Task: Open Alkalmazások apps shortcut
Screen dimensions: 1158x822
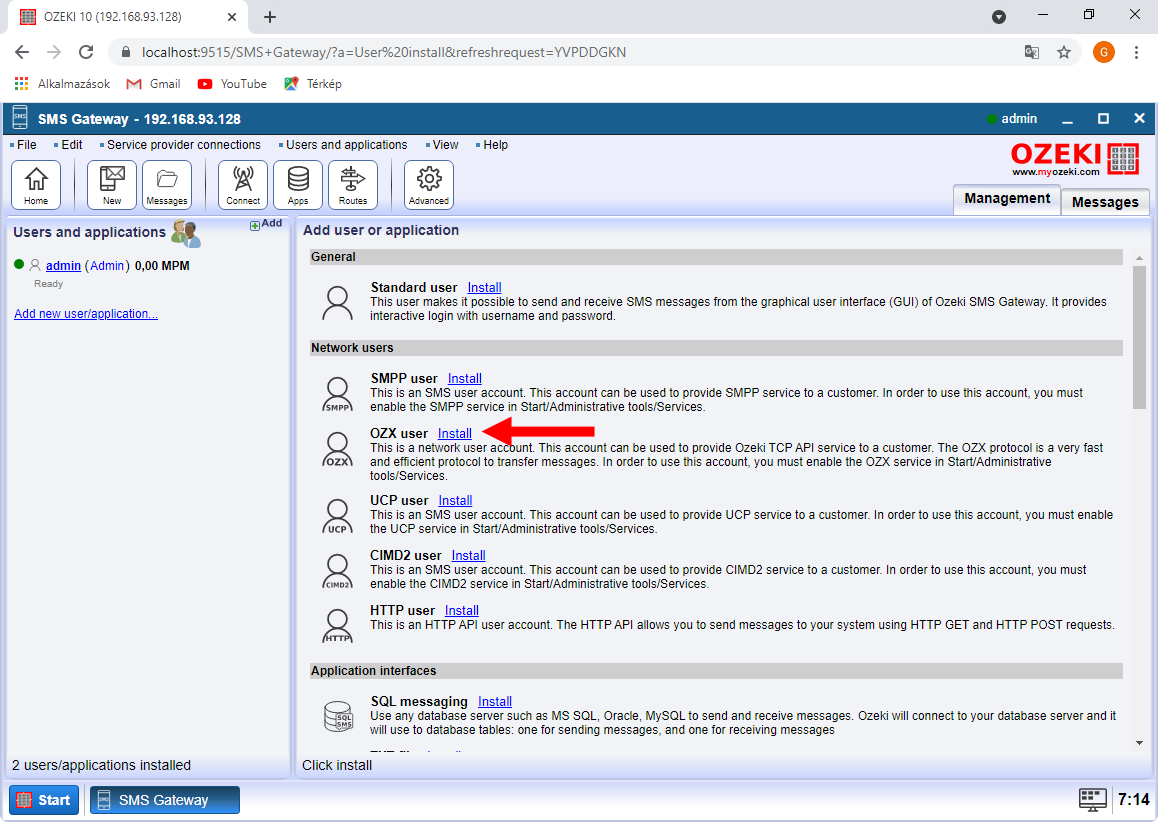Action: pos(62,84)
